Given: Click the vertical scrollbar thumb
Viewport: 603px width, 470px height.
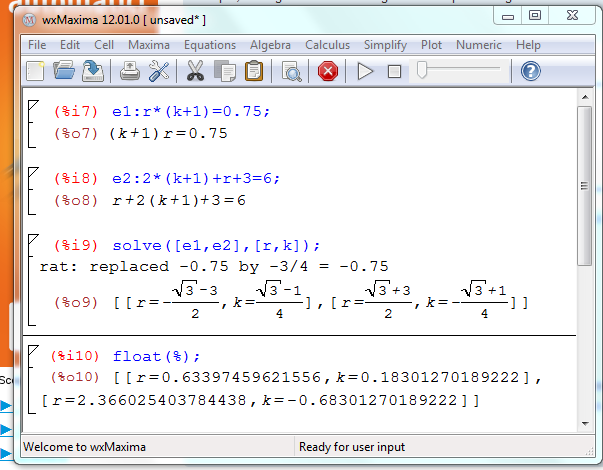Looking at the screenshot, I should 585,186.
